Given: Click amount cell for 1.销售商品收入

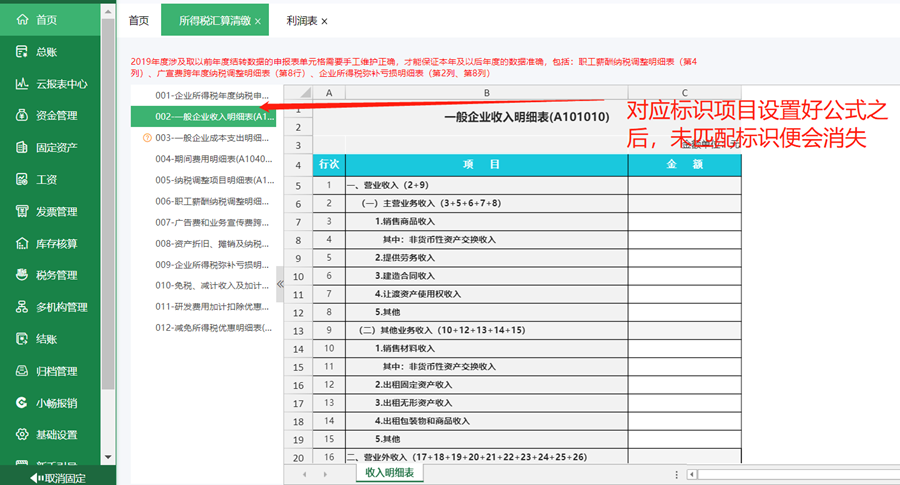Looking at the screenshot, I should tap(685, 222).
